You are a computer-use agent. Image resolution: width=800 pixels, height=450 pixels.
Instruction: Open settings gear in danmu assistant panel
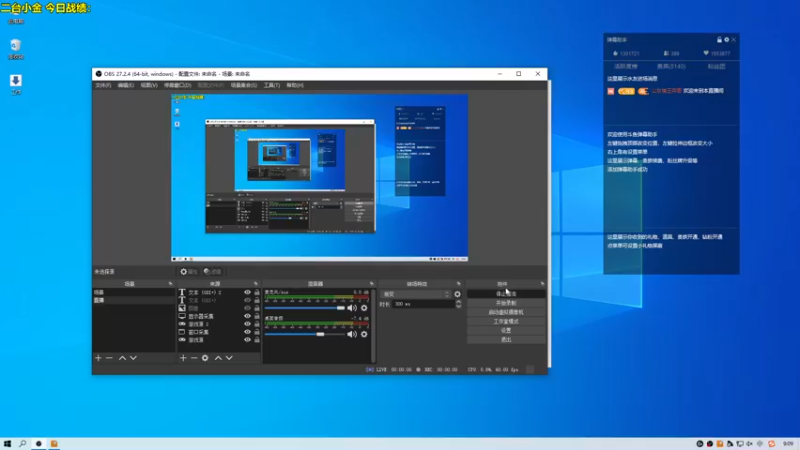[x=727, y=40]
